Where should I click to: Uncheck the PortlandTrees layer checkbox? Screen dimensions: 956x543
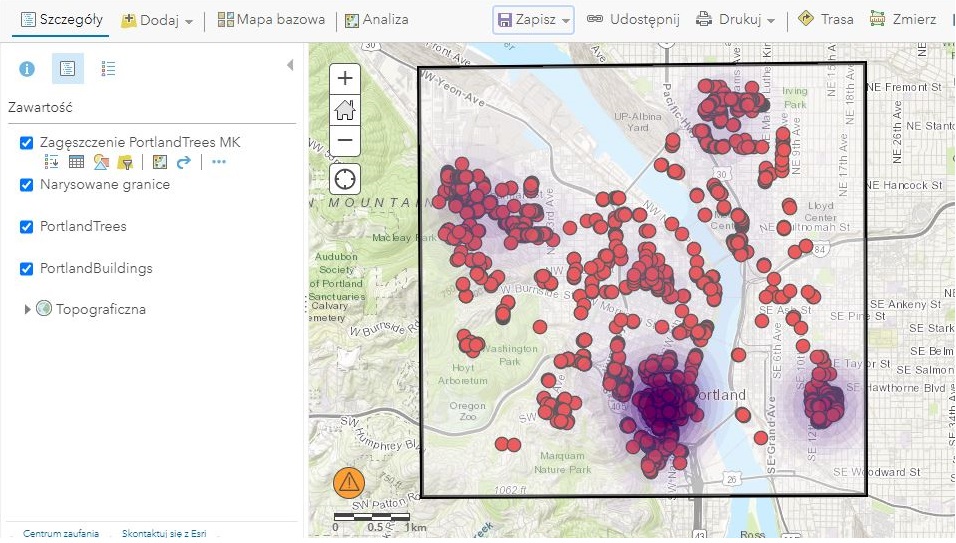pos(27,227)
